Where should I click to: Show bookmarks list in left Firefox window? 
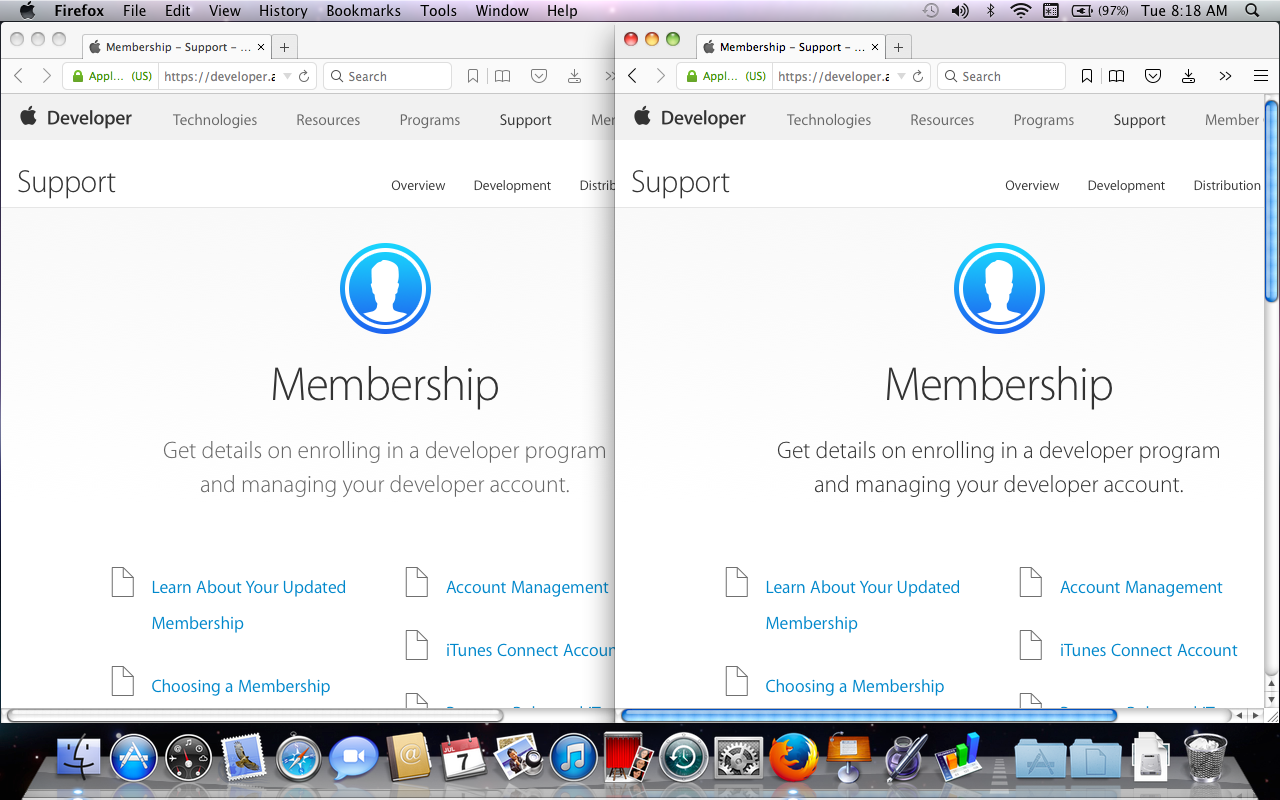(503, 76)
